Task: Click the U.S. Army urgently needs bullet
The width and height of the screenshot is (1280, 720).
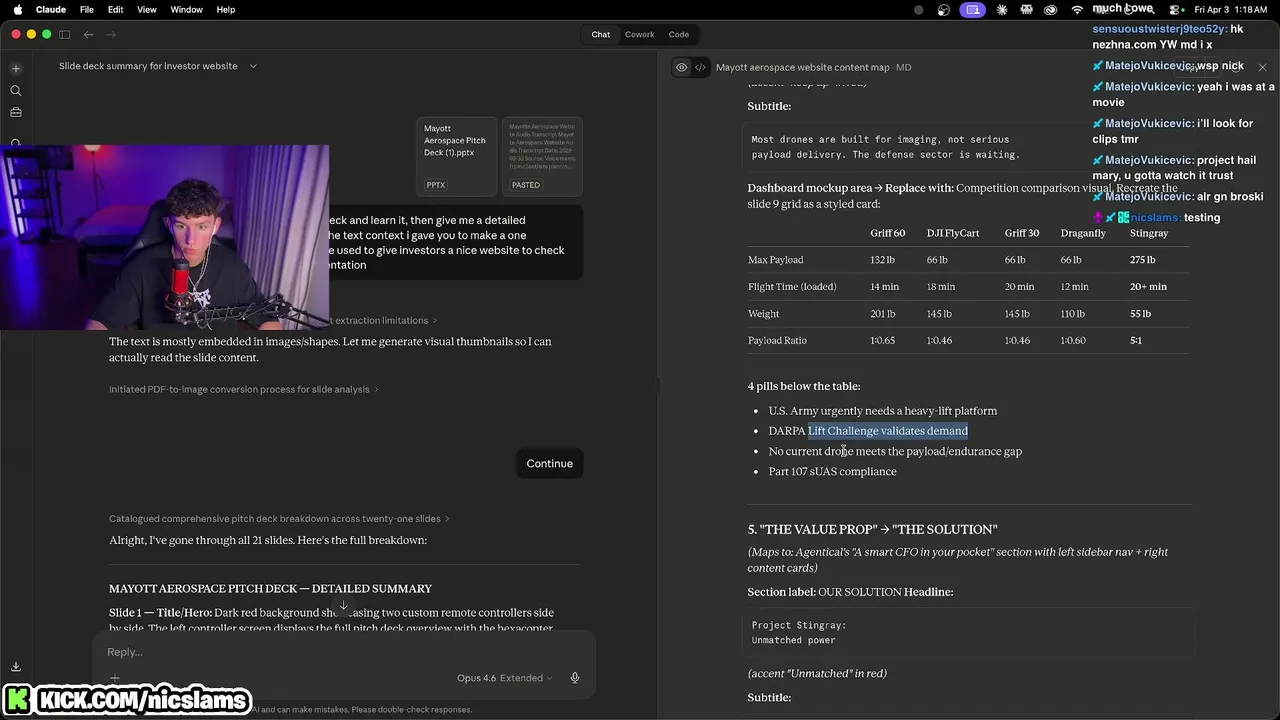Action: 883,411
